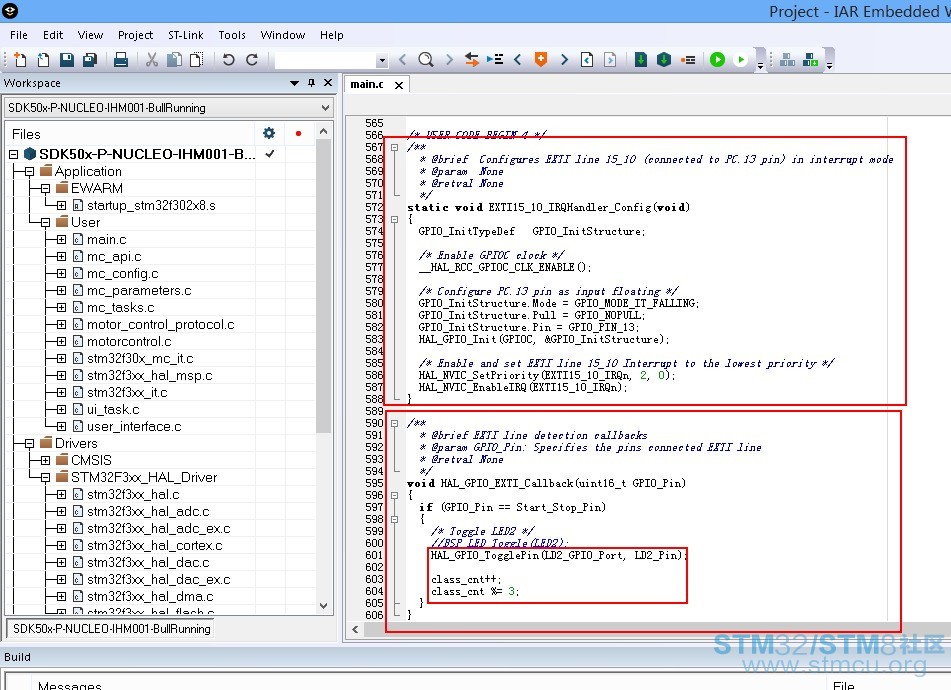951x690 pixels.
Task: Open the Workspace panel dropdown arrow
Action: pos(294,83)
